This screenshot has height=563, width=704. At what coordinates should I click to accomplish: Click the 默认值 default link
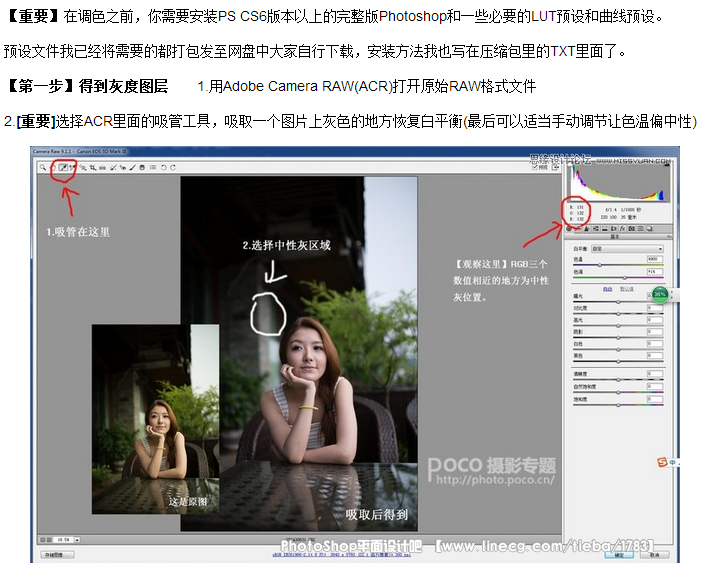[x=627, y=289]
